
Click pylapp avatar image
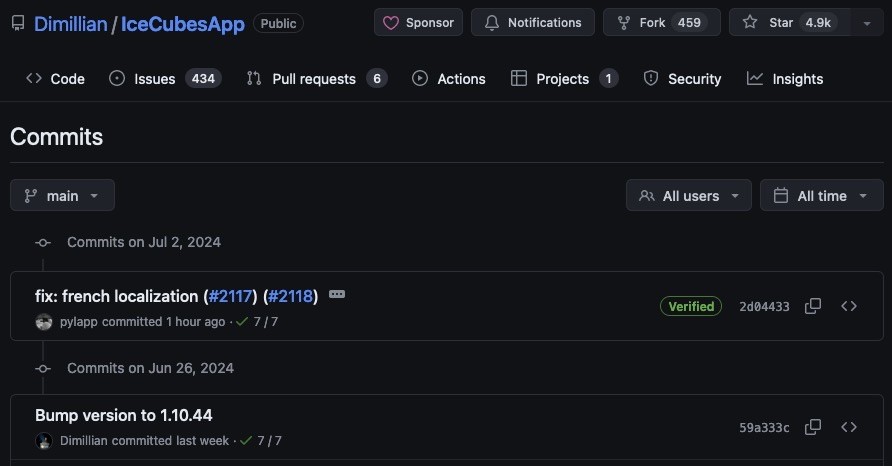point(44,322)
